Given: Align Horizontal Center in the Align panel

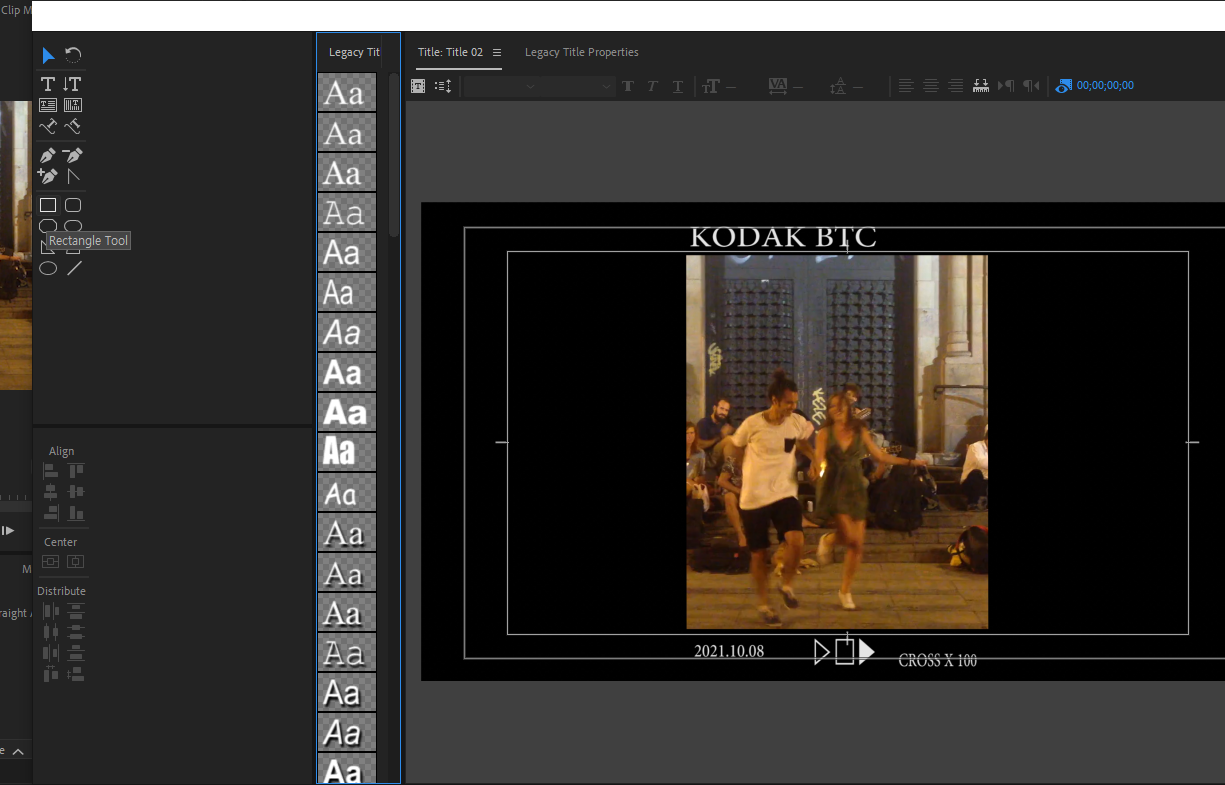Looking at the screenshot, I should click(51, 491).
